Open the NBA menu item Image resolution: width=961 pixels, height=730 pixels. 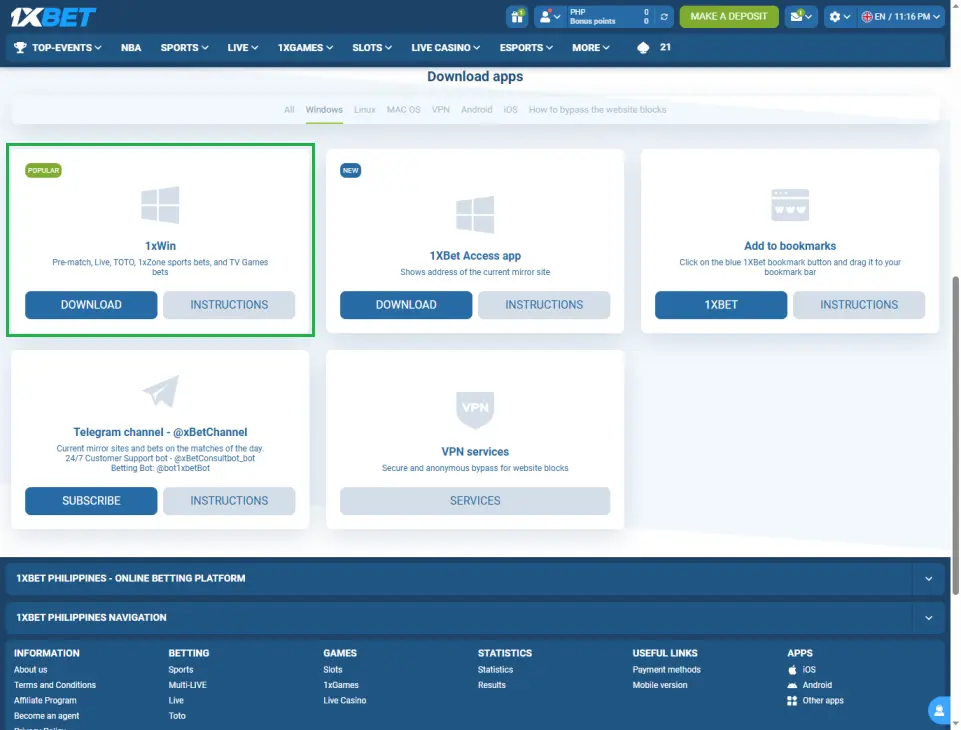point(131,47)
